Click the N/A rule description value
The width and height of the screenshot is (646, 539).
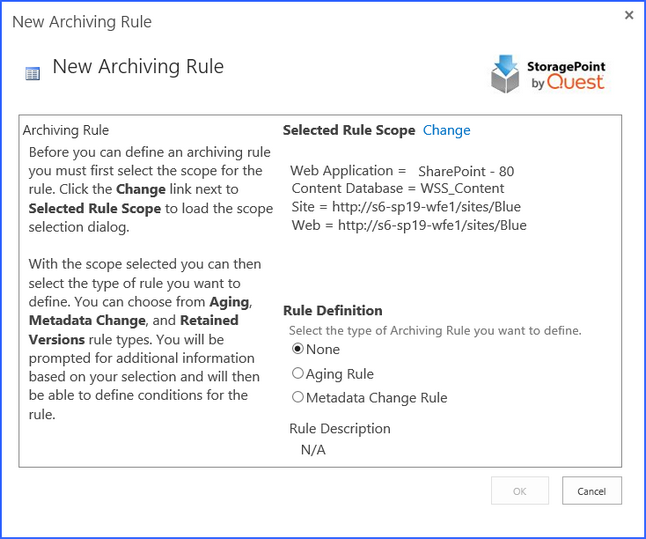point(313,449)
